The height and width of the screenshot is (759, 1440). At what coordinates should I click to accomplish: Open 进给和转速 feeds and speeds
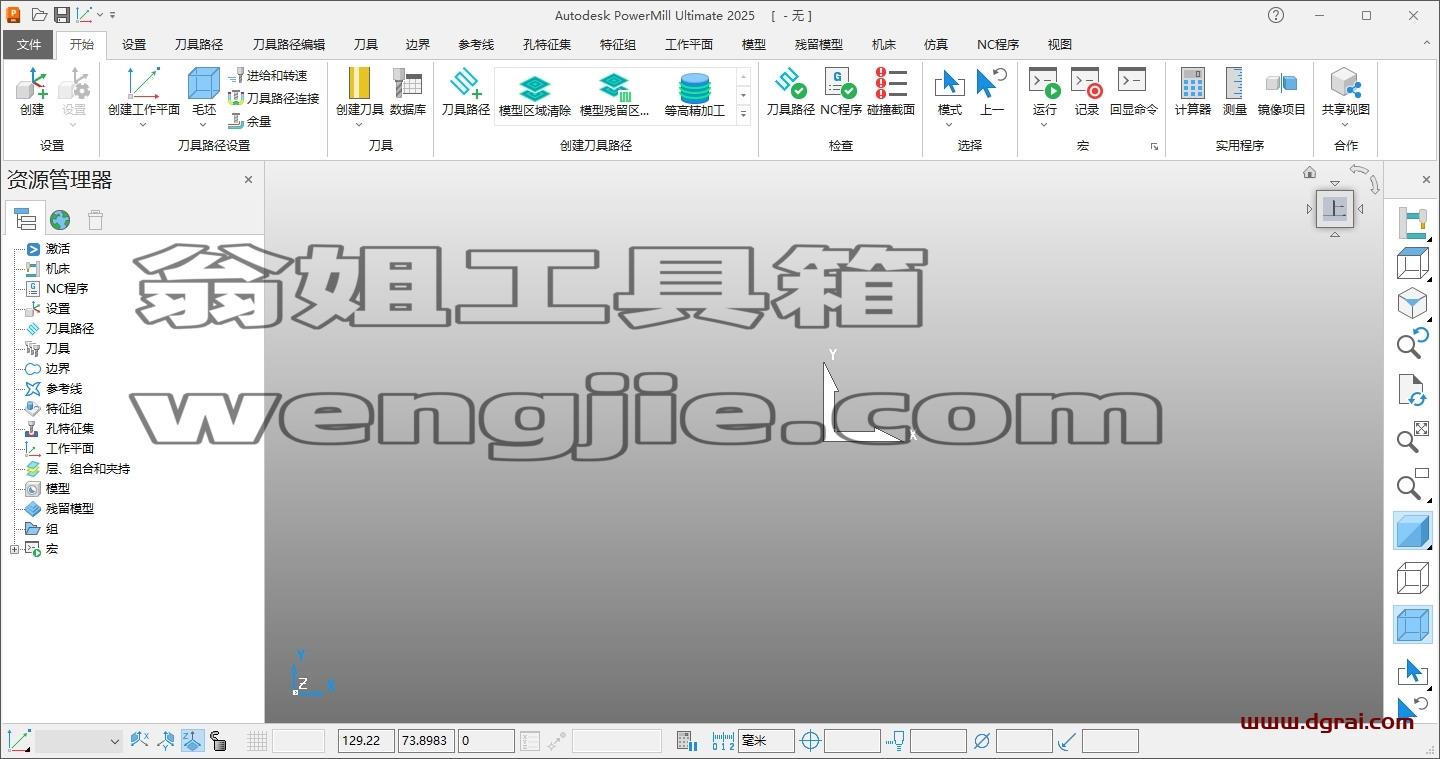pyautogui.click(x=268, y=76)
